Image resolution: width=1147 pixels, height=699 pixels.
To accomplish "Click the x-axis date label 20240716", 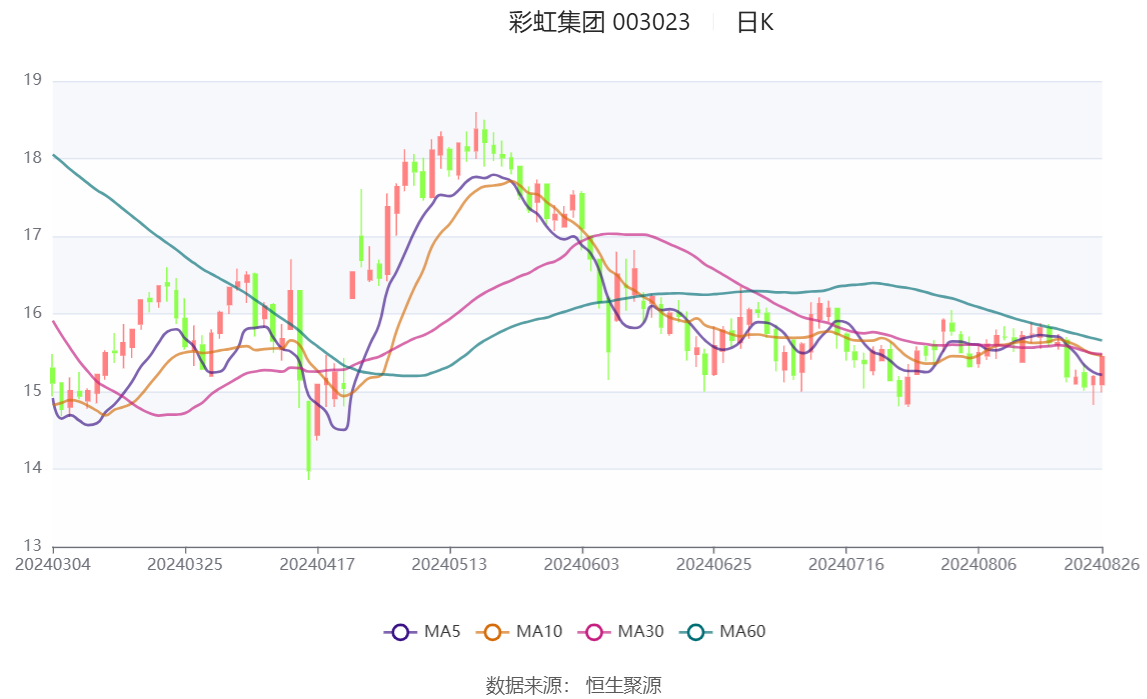I will pyautogui.click(x=846, y=564).
